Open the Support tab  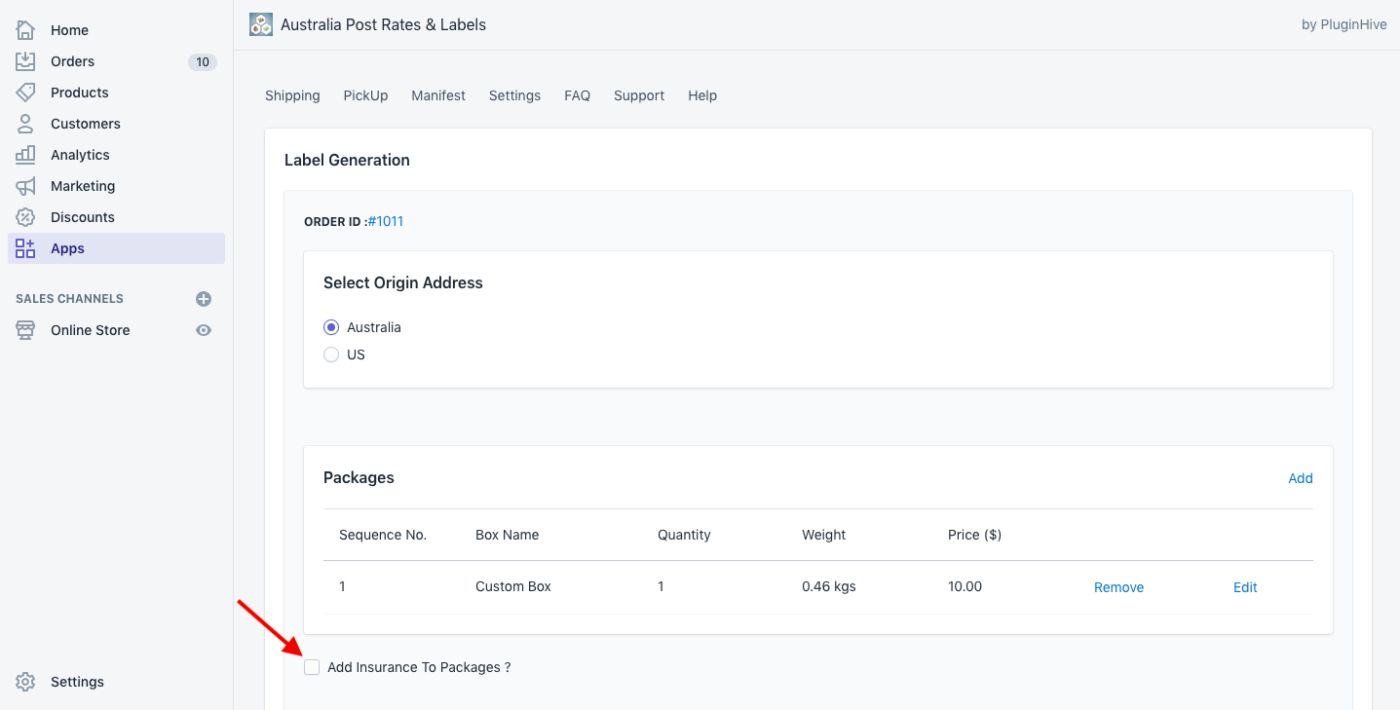pyautogui.click(x=639, y=96)
